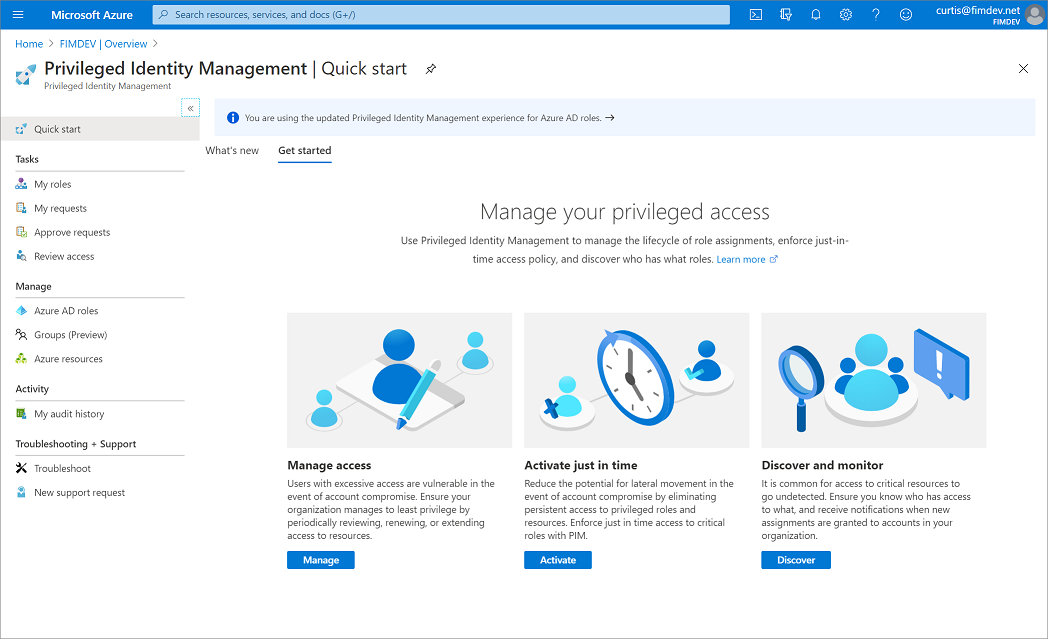The image size is (1048, 639).
Task: Open Troubleshoot under Troubleshooting + Support
Action: point(61,467)
